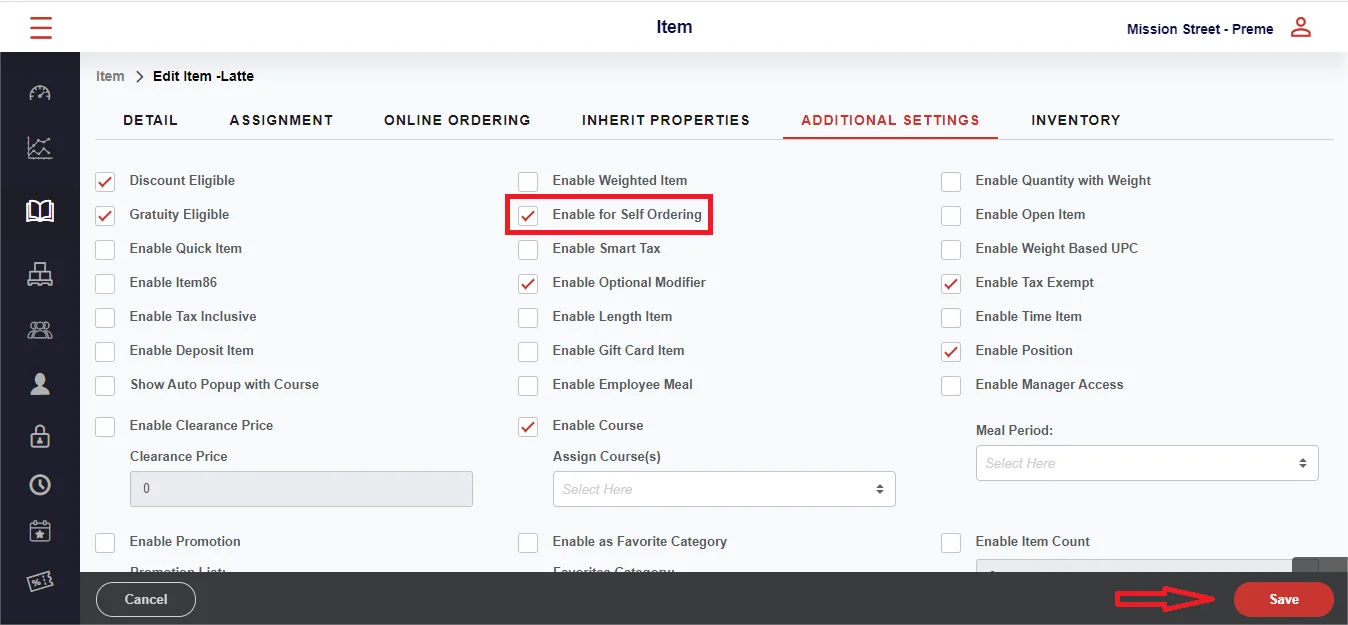Click the Clearance Price input field
Viewport: 1348px width, 625px height.
301,489
